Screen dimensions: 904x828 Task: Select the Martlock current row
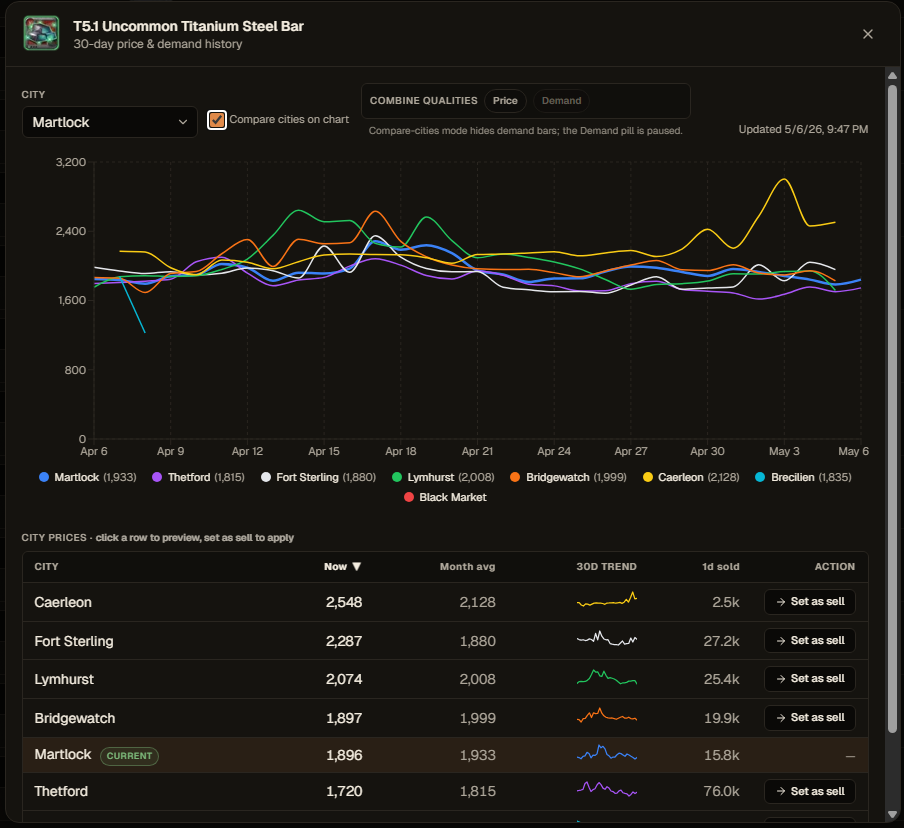(x=445, y=755)
